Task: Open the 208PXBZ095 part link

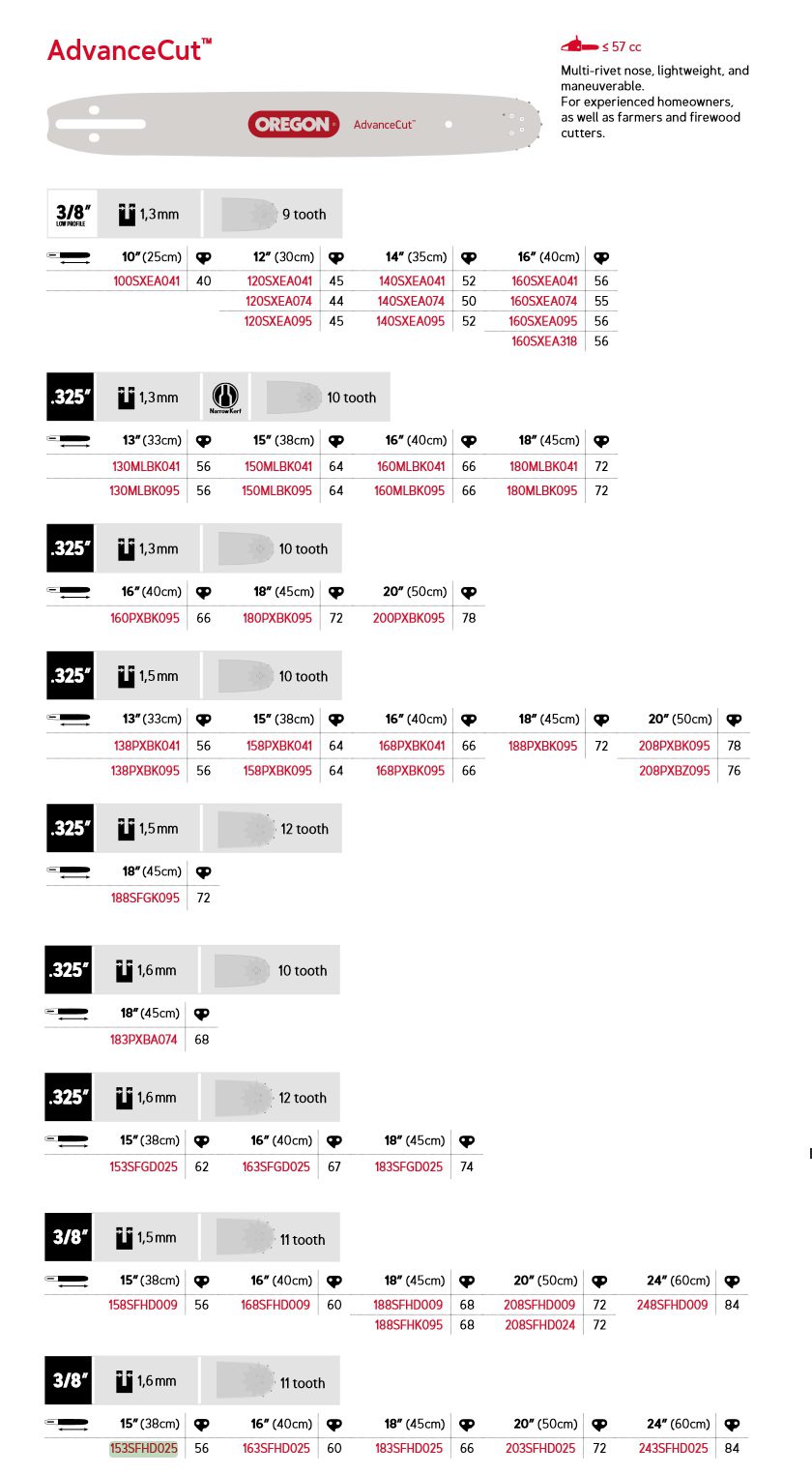Action: click(x=674, y=770)
